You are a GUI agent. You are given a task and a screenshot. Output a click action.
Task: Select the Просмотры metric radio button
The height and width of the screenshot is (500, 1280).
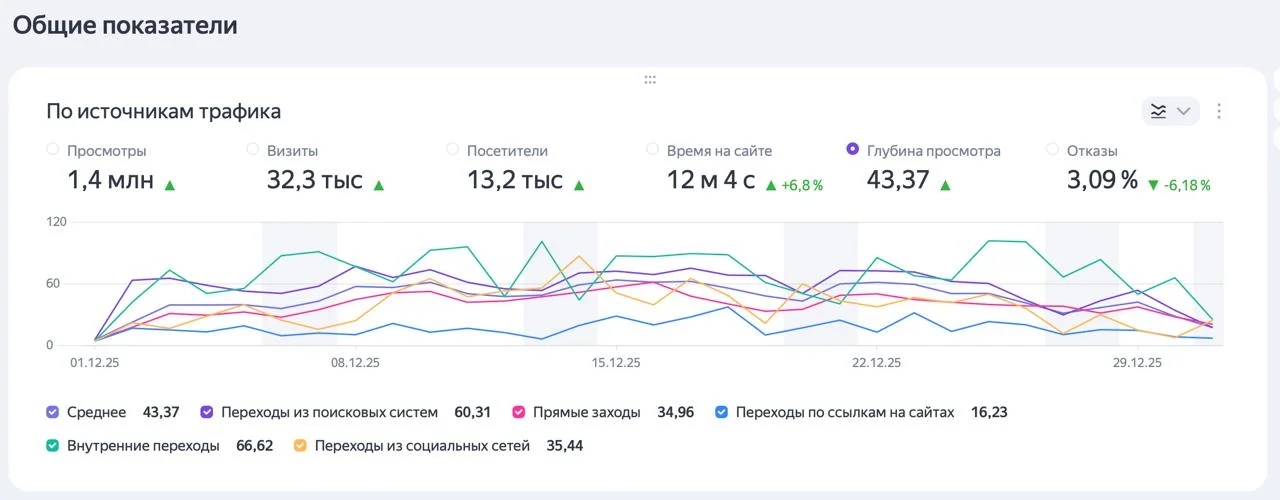[53, 150]
